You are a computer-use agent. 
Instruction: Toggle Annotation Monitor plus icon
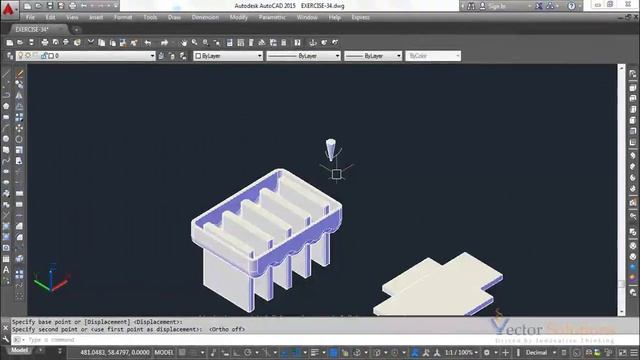506,352
